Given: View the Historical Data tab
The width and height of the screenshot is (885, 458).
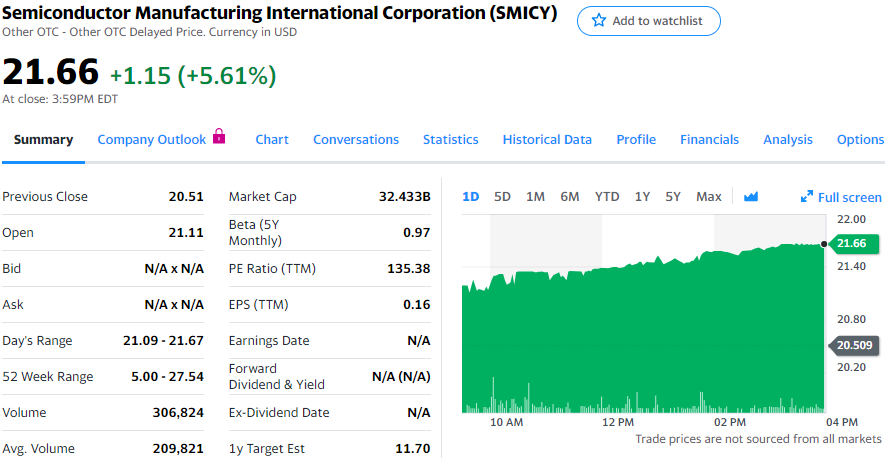Looking at the screenshot, I should click(x=547, y=140).
